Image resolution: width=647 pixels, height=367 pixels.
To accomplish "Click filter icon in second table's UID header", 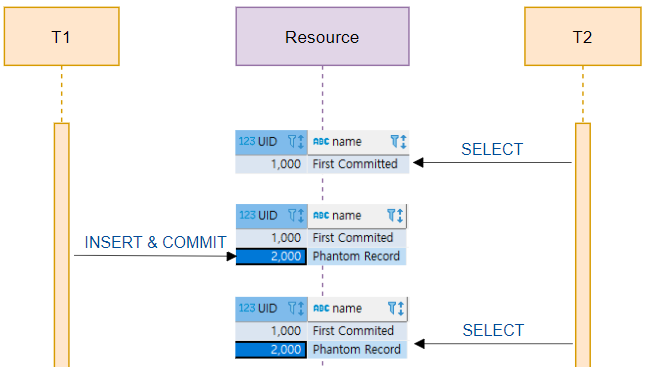I will click(x=293, y=215).
